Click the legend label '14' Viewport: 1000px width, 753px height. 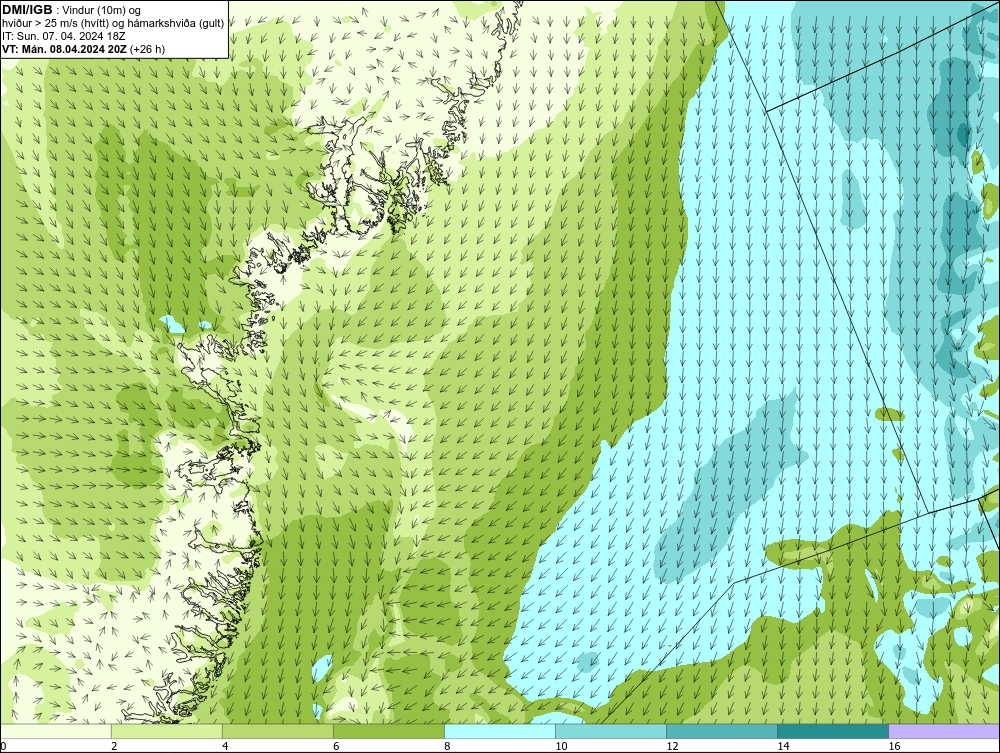pos(783,746)
